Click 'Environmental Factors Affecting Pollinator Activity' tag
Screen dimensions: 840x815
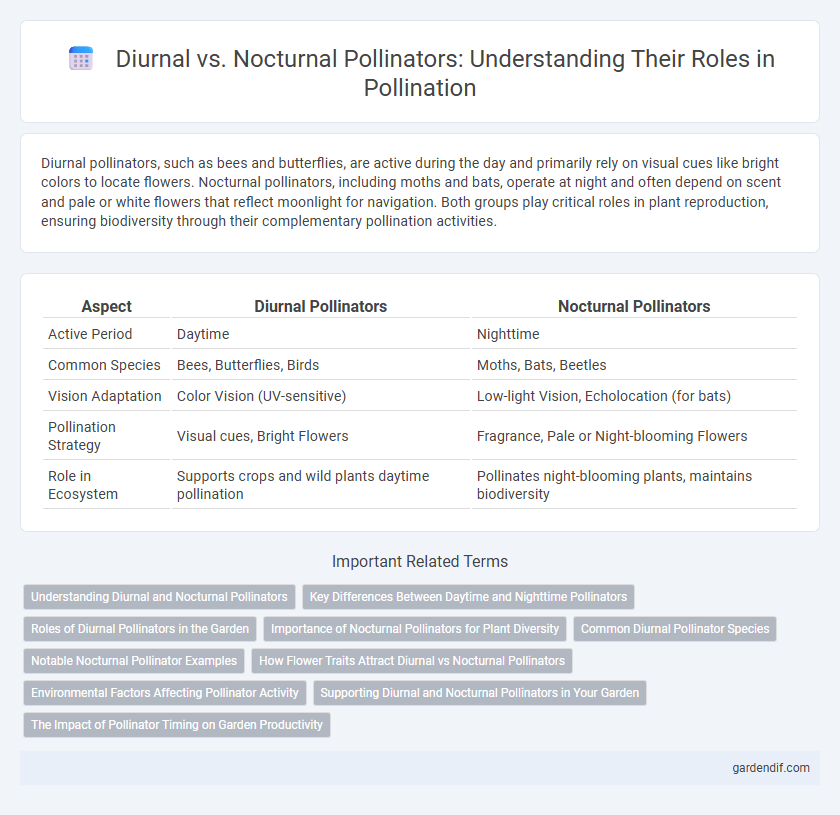164,693
